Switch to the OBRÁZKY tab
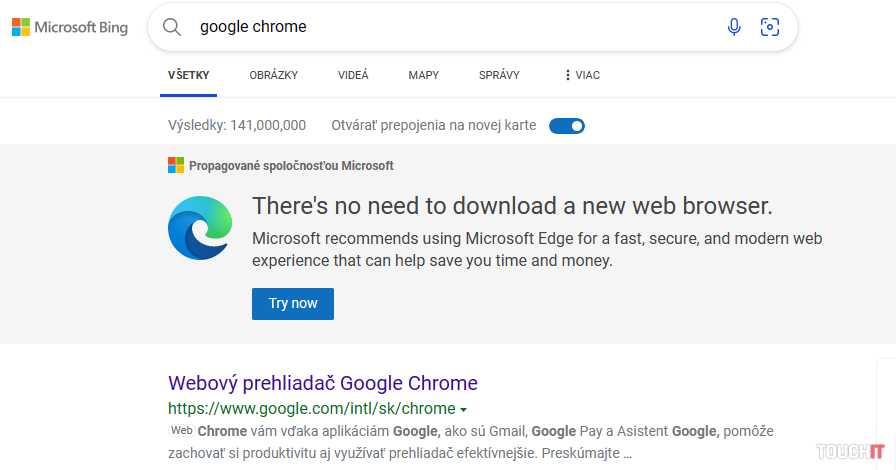This screenshot has height=470, width=896. (x=274, y=75)
